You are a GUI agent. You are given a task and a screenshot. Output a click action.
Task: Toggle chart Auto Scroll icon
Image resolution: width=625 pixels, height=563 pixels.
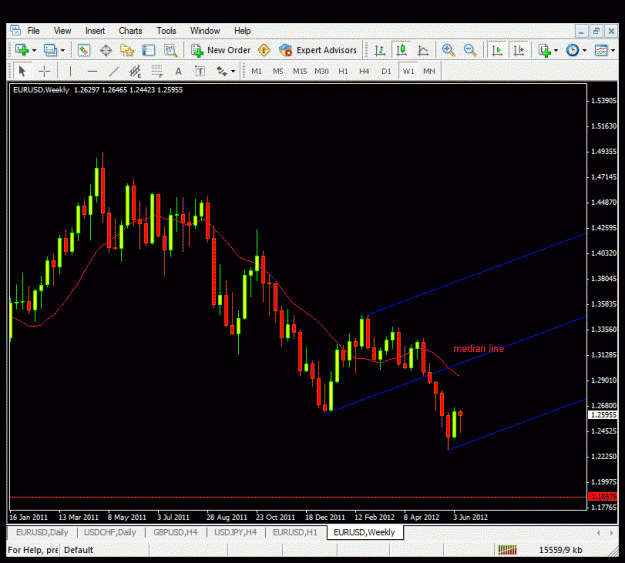coord(497,50)
